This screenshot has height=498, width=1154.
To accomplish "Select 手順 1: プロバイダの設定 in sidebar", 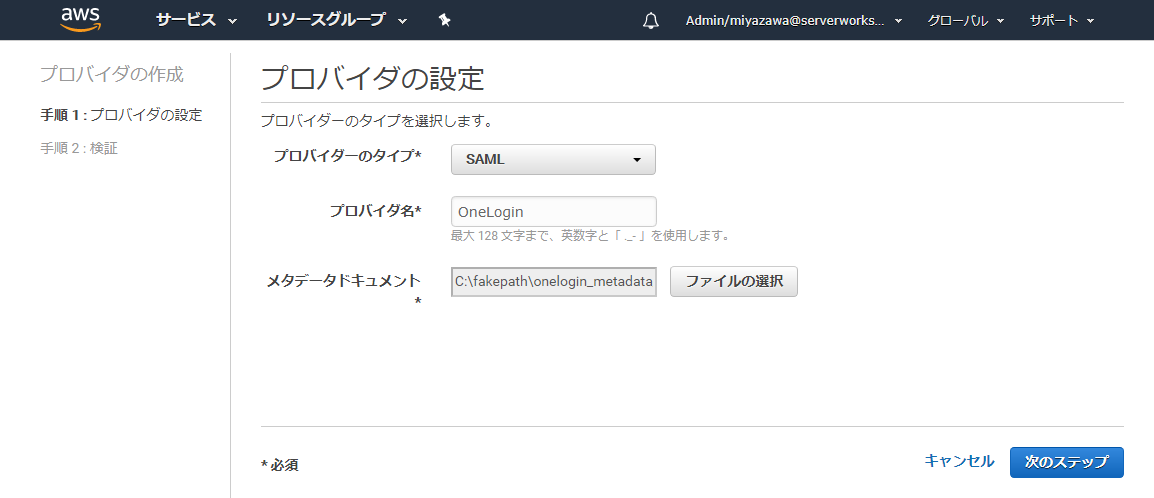I will pos(121,115).
